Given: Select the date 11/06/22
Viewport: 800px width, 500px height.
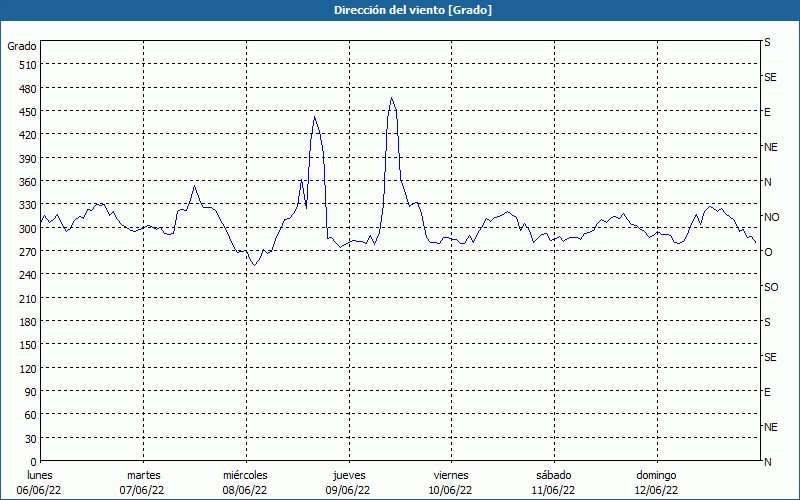Looking at the screenshot, I should click(553, 490).
